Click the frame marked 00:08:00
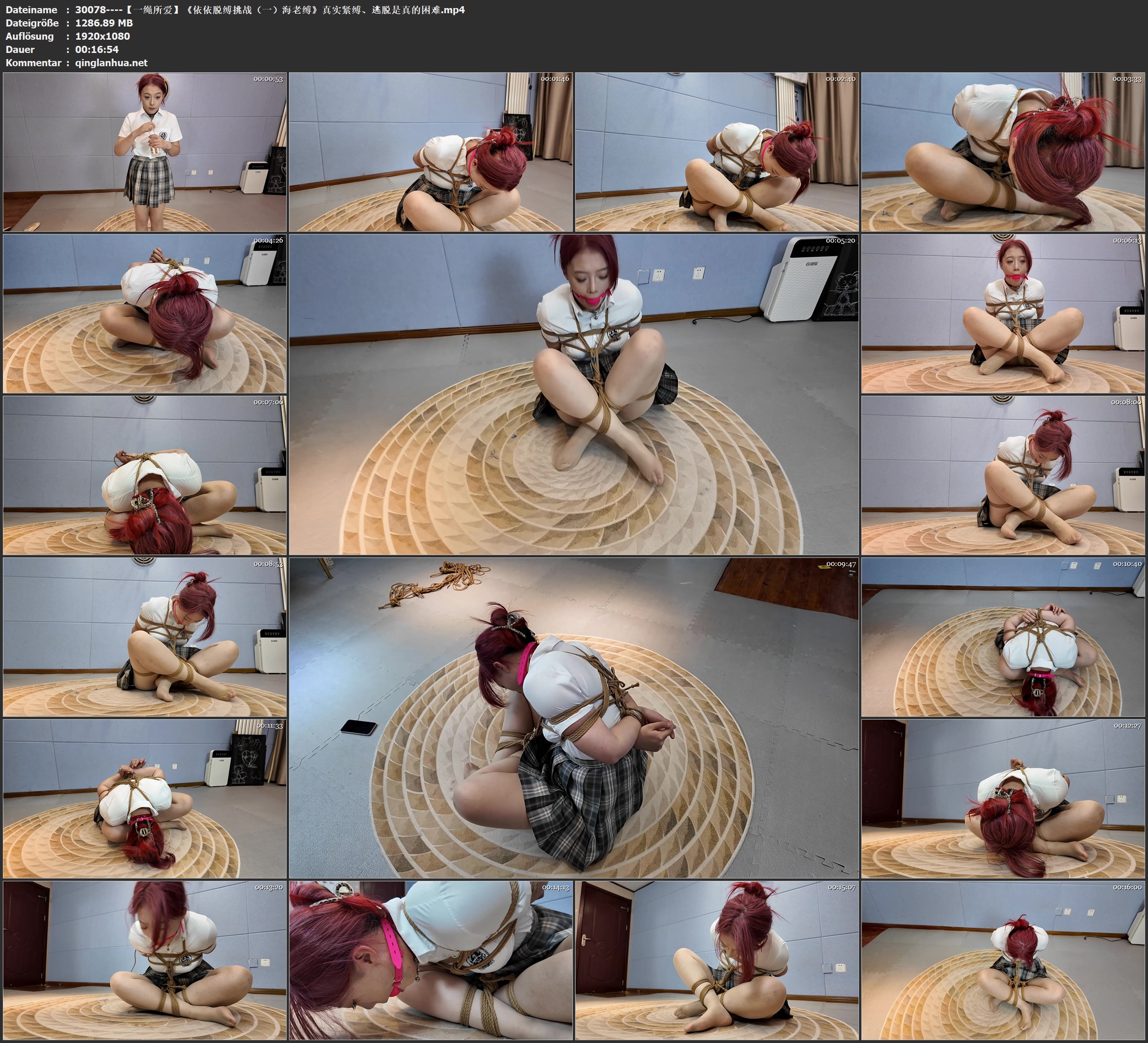 coord(1003,475)
